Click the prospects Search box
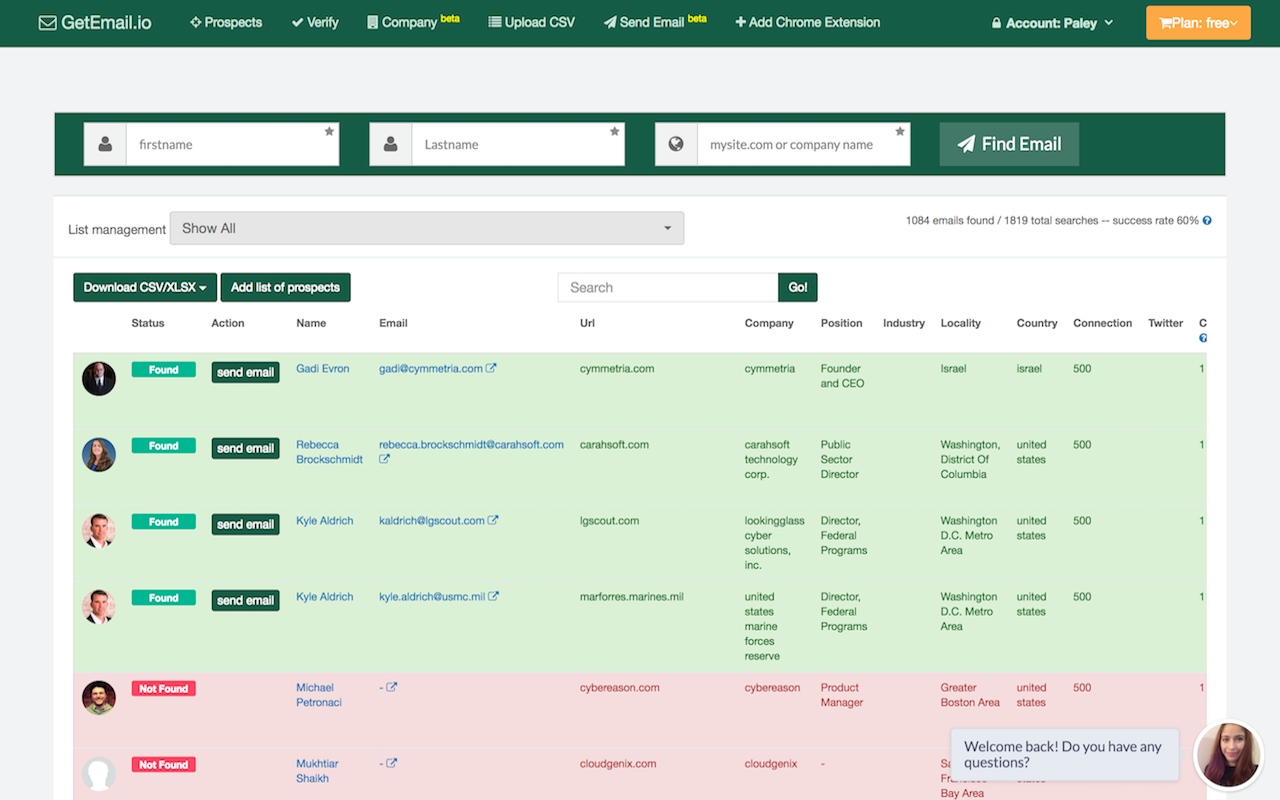The width and height of the screenshot is (1280, 800). pyautogui.click(x=668, y=287)
